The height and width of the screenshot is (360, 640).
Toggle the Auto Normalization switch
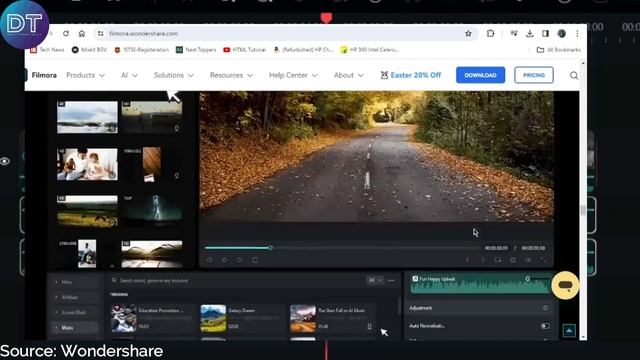coord(545,326)
